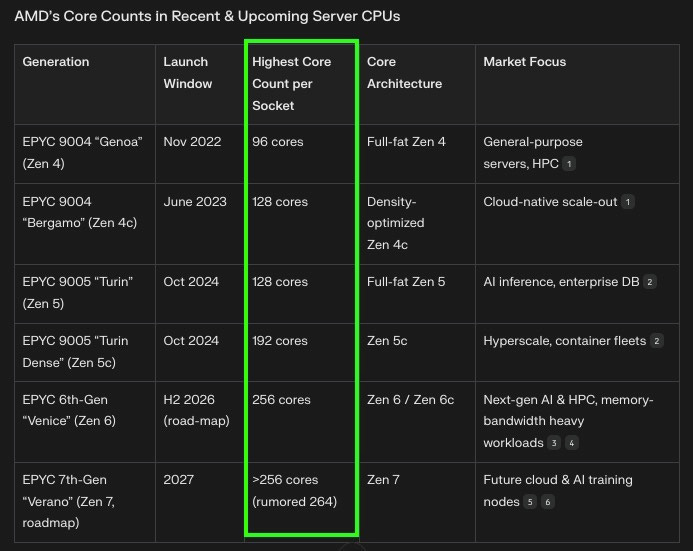Open citation 2 beside AI inference, enterprise DB
The image size is (693, 551).
[650, 282]
